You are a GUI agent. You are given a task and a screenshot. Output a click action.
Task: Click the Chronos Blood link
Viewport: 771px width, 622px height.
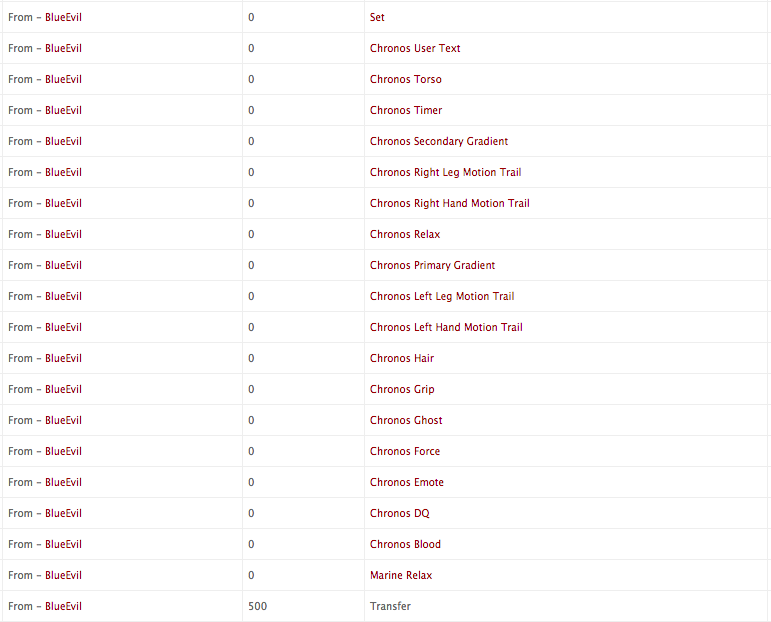click(x=406, y=544)
